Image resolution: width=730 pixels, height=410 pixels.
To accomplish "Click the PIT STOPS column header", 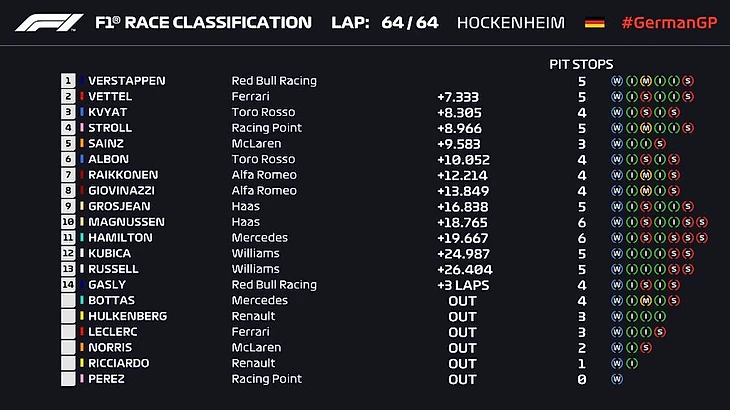I will pyautogui.click(x=581, y=64).
